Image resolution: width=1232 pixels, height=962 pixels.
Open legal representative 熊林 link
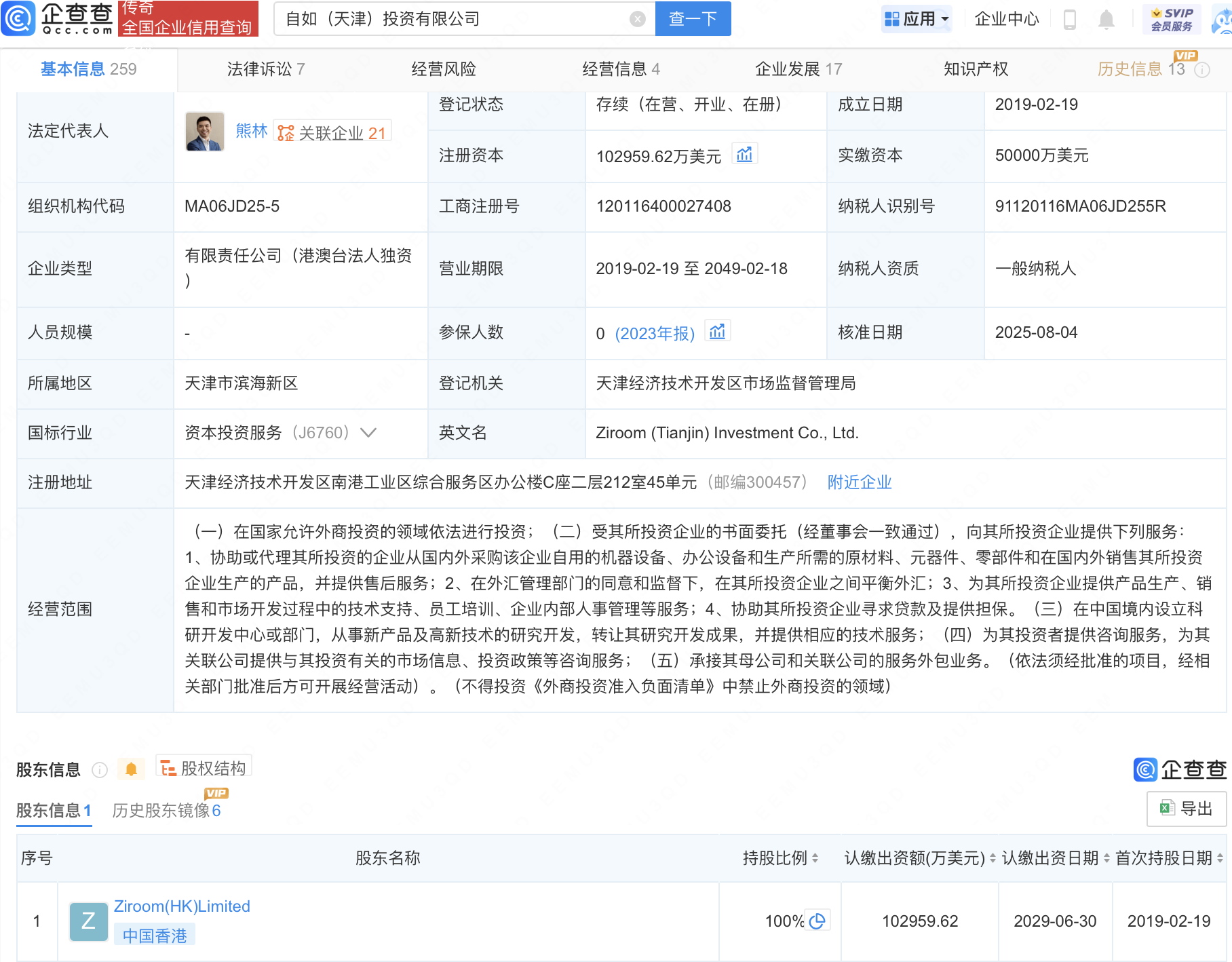252,131
